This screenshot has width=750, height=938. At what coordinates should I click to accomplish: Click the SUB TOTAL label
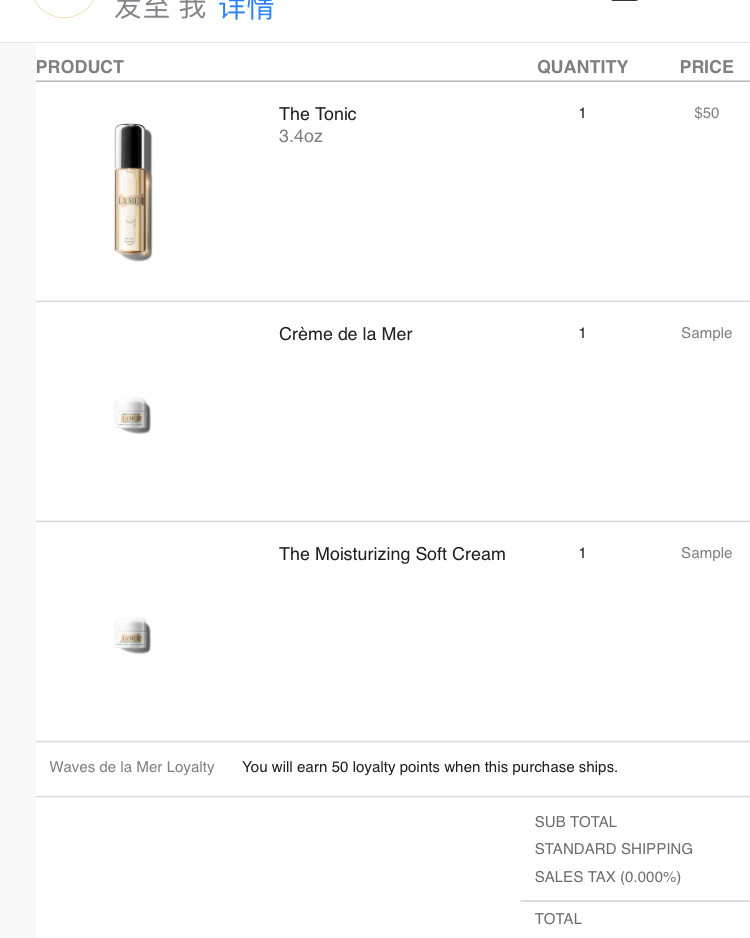[x=575, y=822]
